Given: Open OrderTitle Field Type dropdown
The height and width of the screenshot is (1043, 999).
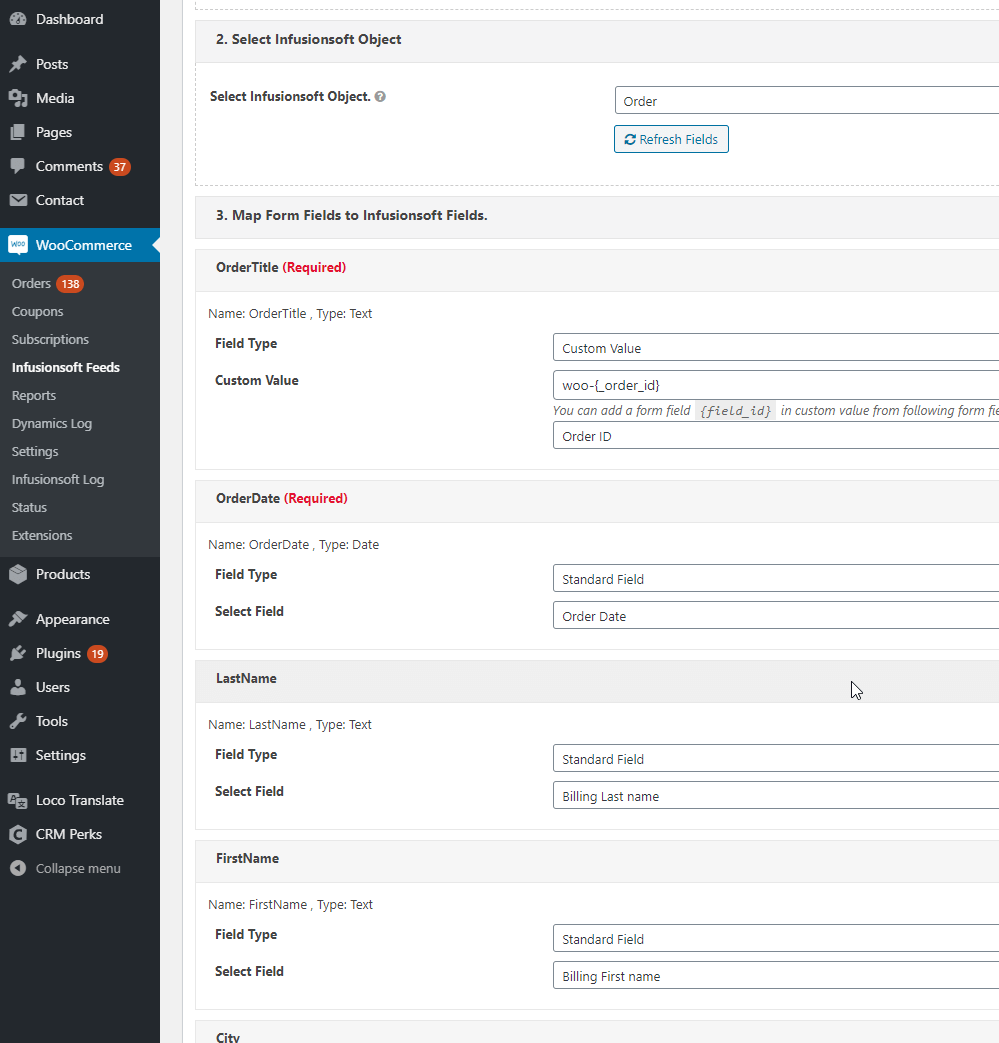Looking at the screenshot, I should (x=776, y=348).
